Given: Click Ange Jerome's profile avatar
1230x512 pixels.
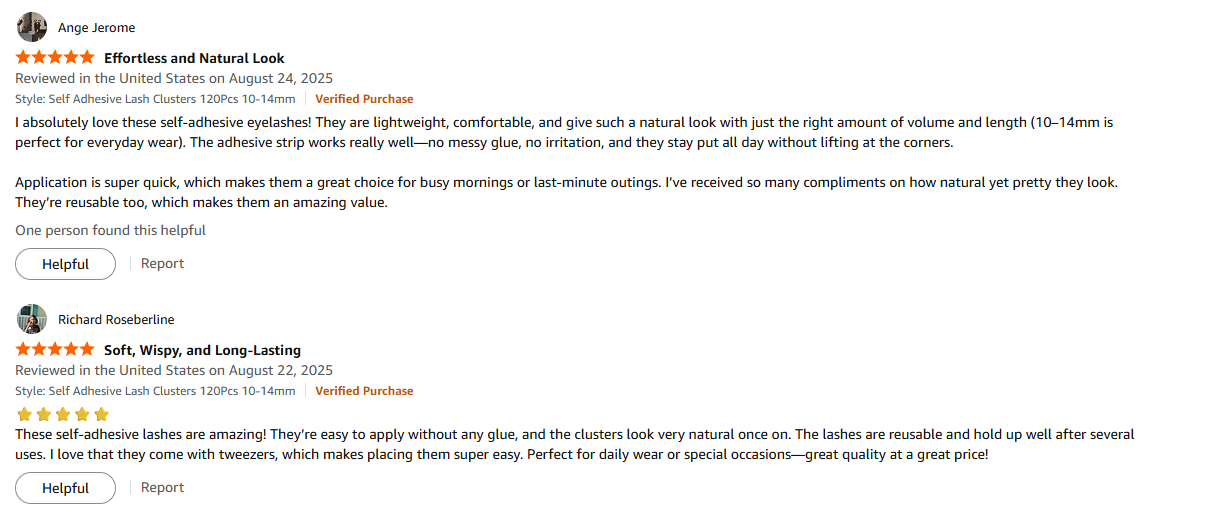Looking at the screenshot, I should click(x=32, y=27).
